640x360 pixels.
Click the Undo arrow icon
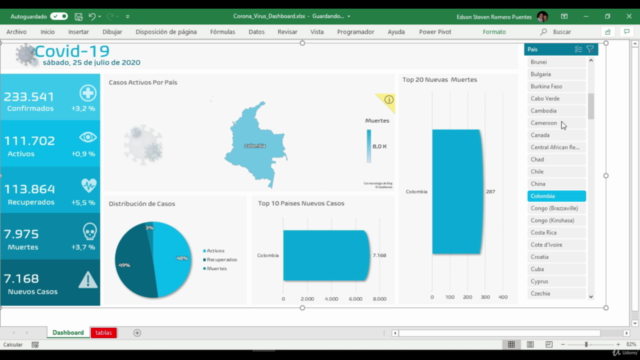pyautogui.click(x=92, y=17)
